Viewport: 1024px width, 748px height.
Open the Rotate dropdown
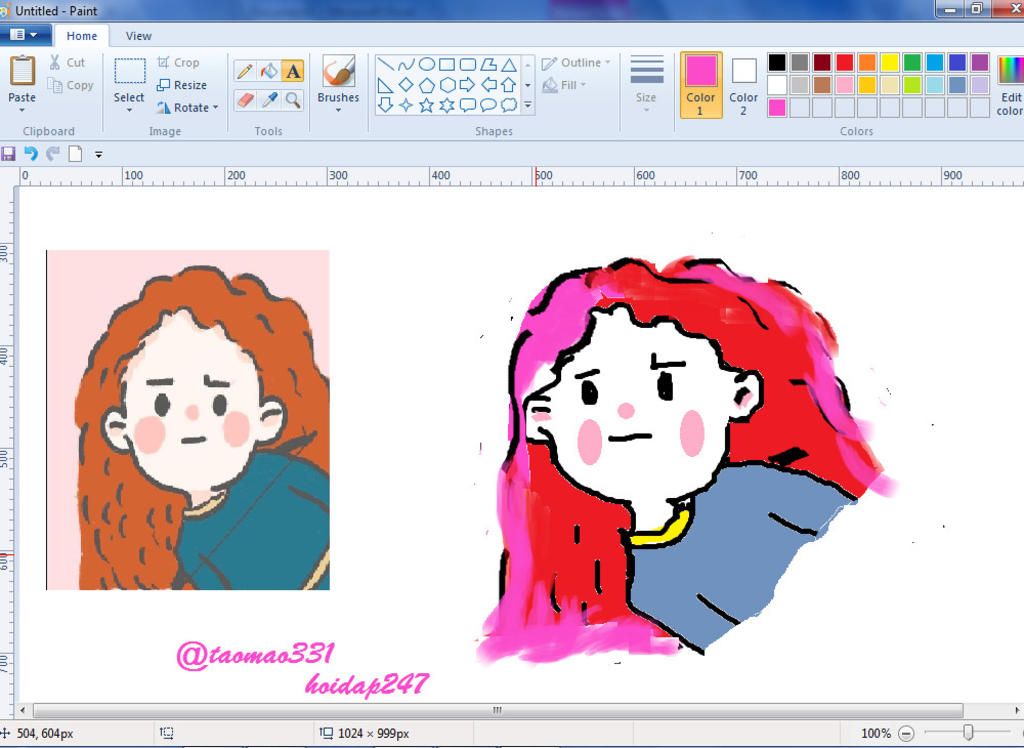[x=187, y=107]
